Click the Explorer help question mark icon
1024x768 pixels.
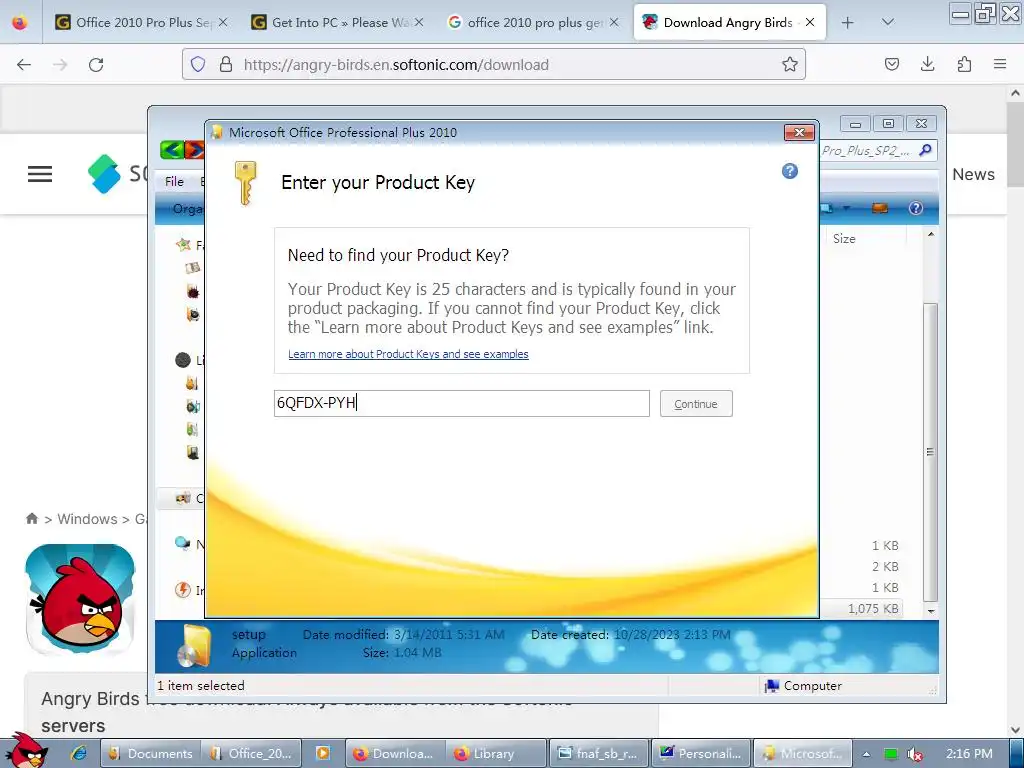(x=916, y=208)
